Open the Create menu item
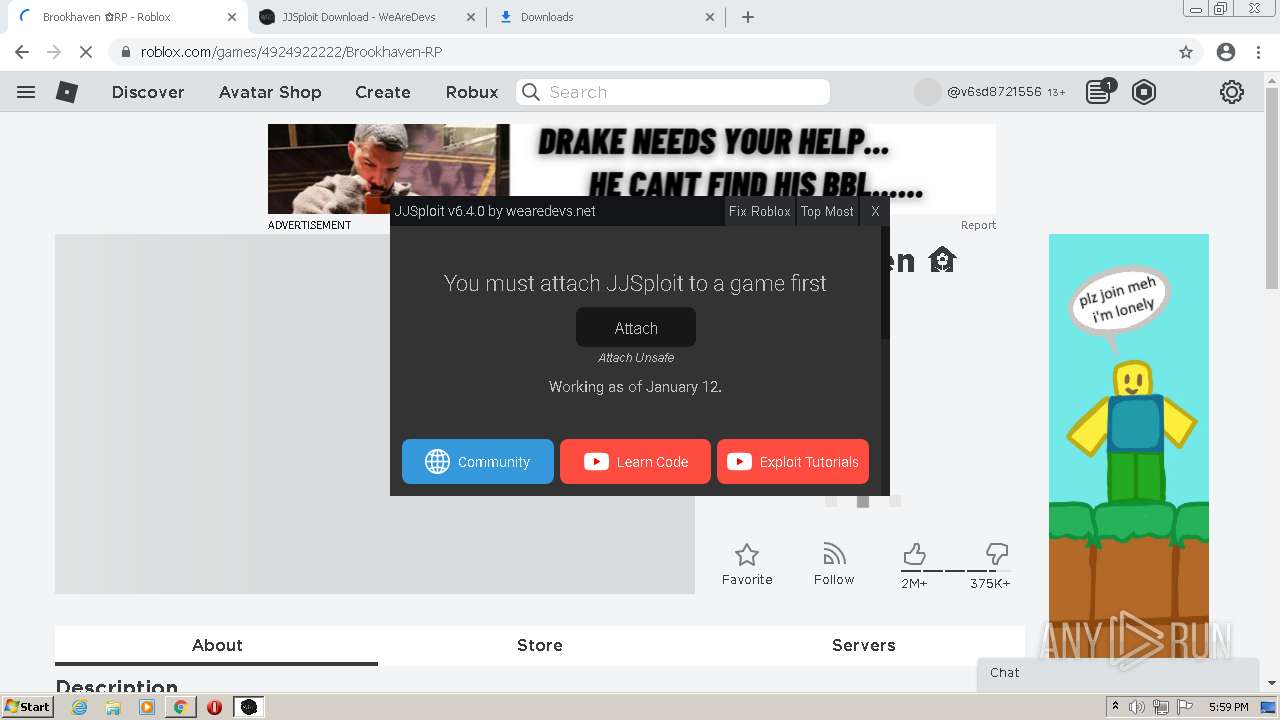1280x720 pixels. click(x=383, y=92)
